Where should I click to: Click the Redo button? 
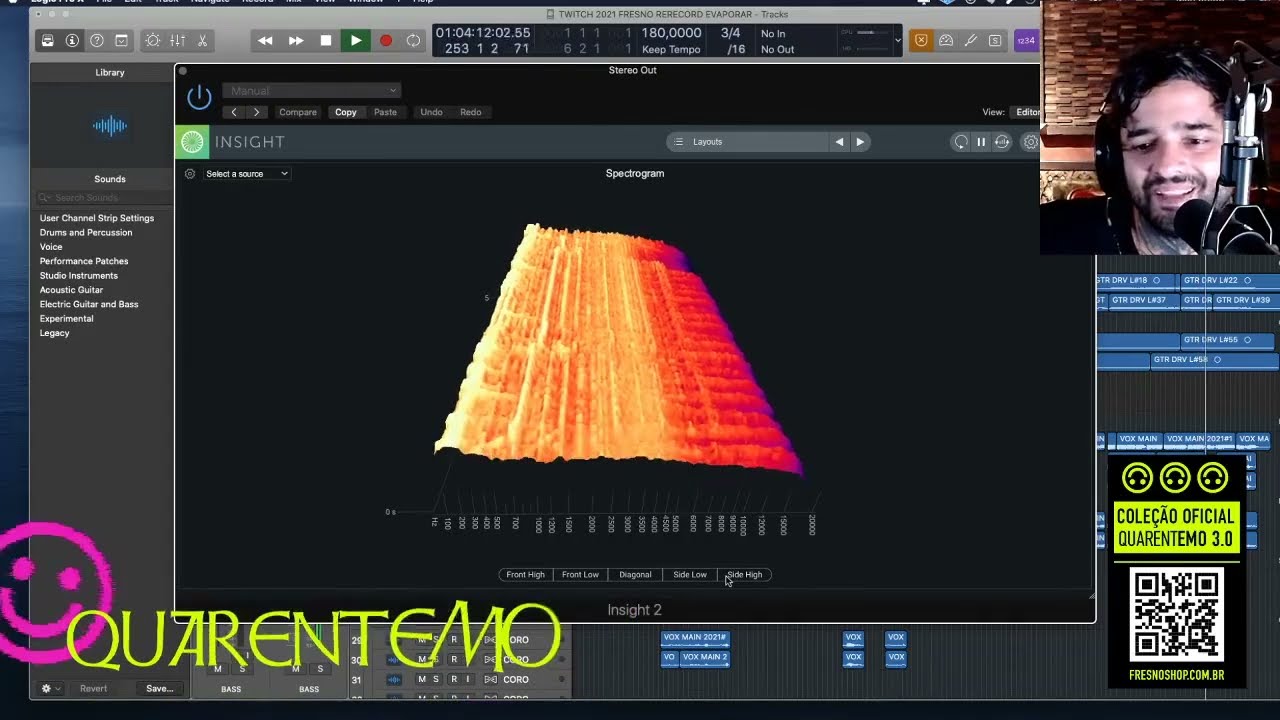coord(470,112)
